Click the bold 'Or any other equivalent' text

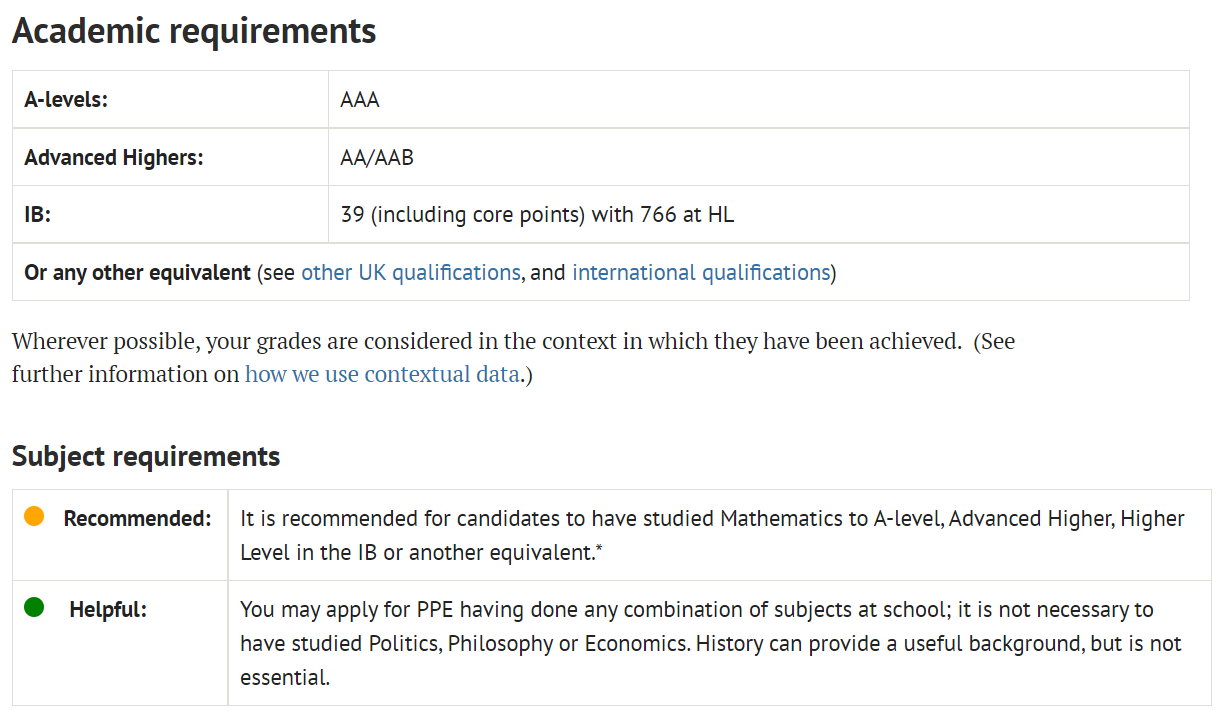point(138,272)
